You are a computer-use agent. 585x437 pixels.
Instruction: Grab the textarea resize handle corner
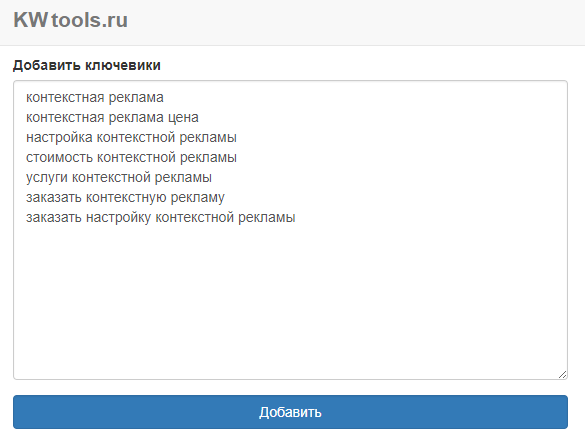(563, 375)
